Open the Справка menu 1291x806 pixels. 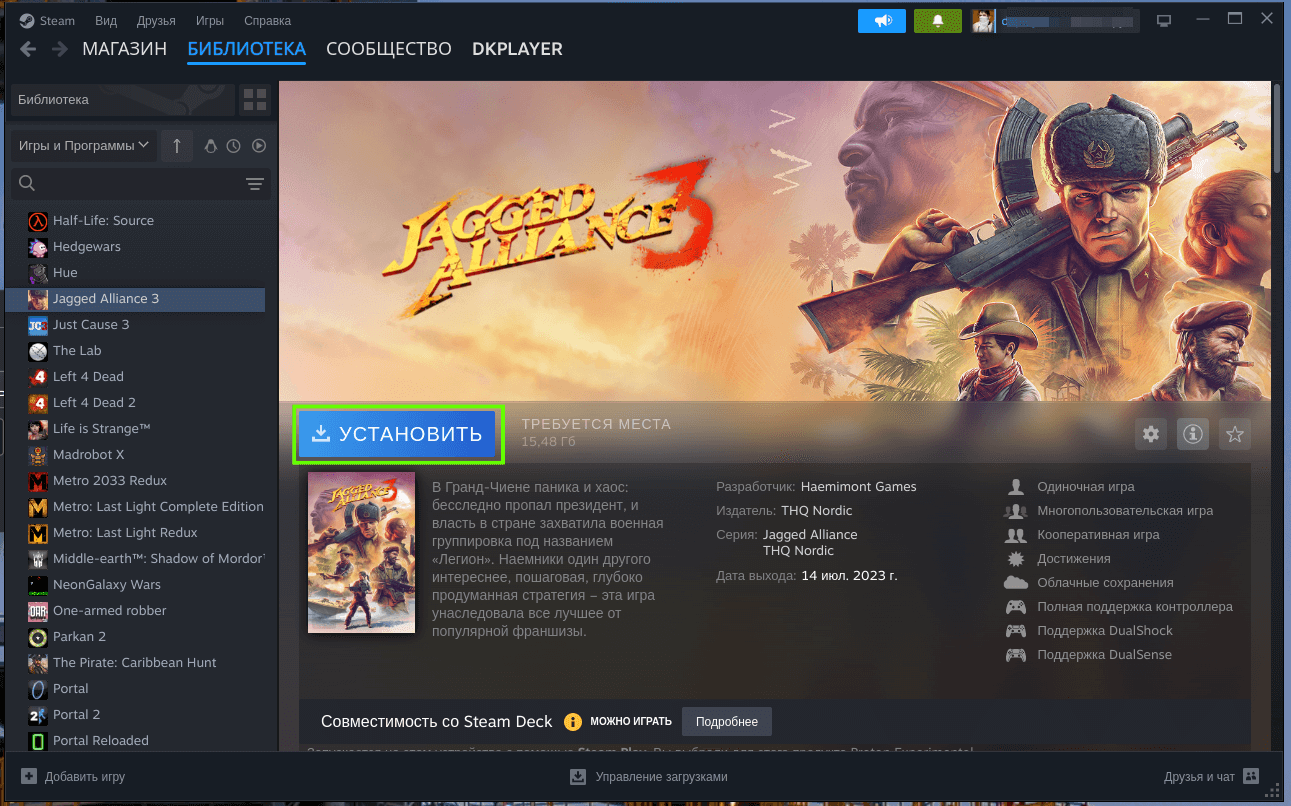pyautogui.click(x=267, y=21)
